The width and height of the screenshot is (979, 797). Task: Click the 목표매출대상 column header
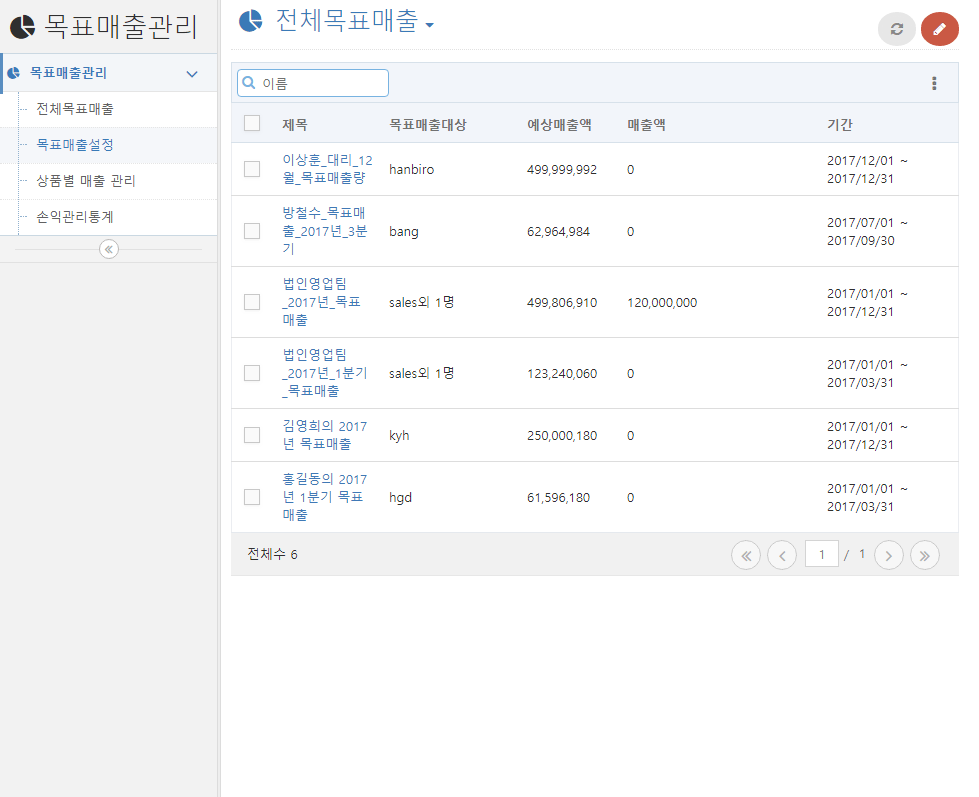pyautogui.click(x=428, y=124)
